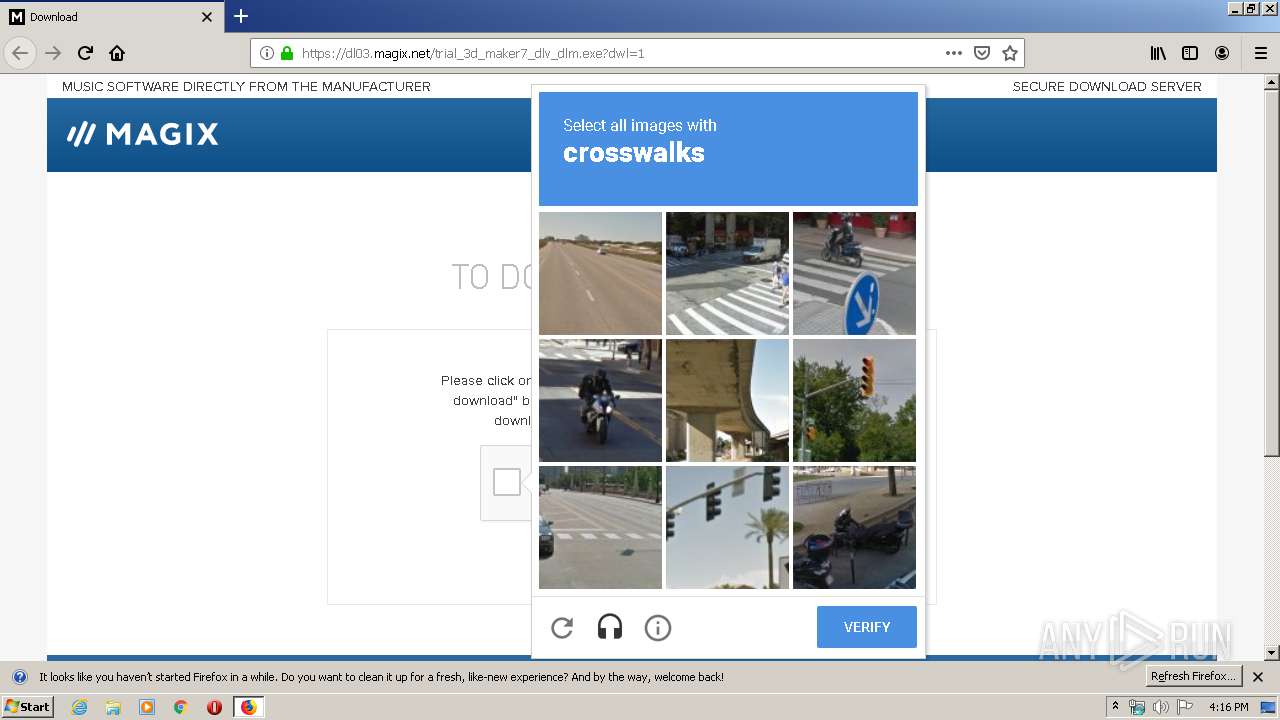Open the Firefox hamburger menu
1280x720 pixels.
(1260, 53)
